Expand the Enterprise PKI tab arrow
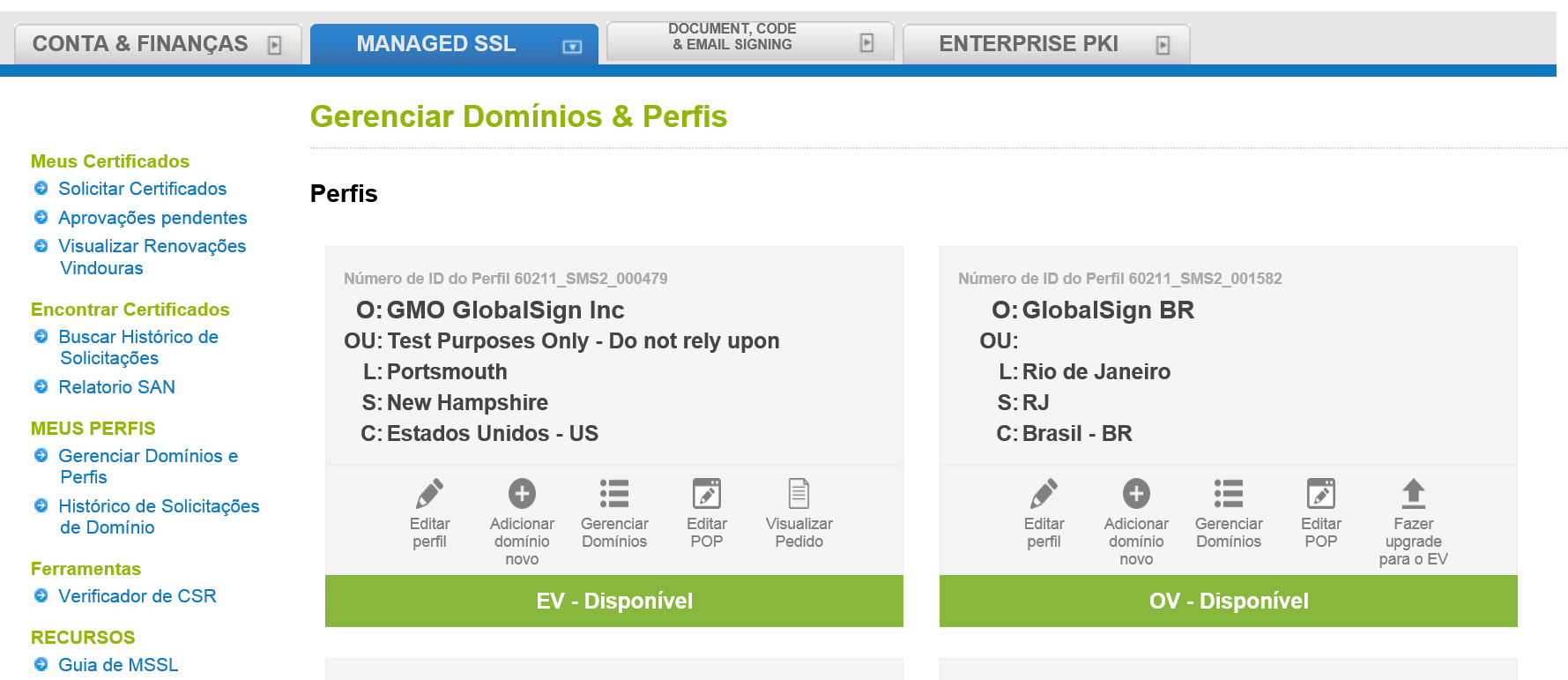 [1163, 45]
